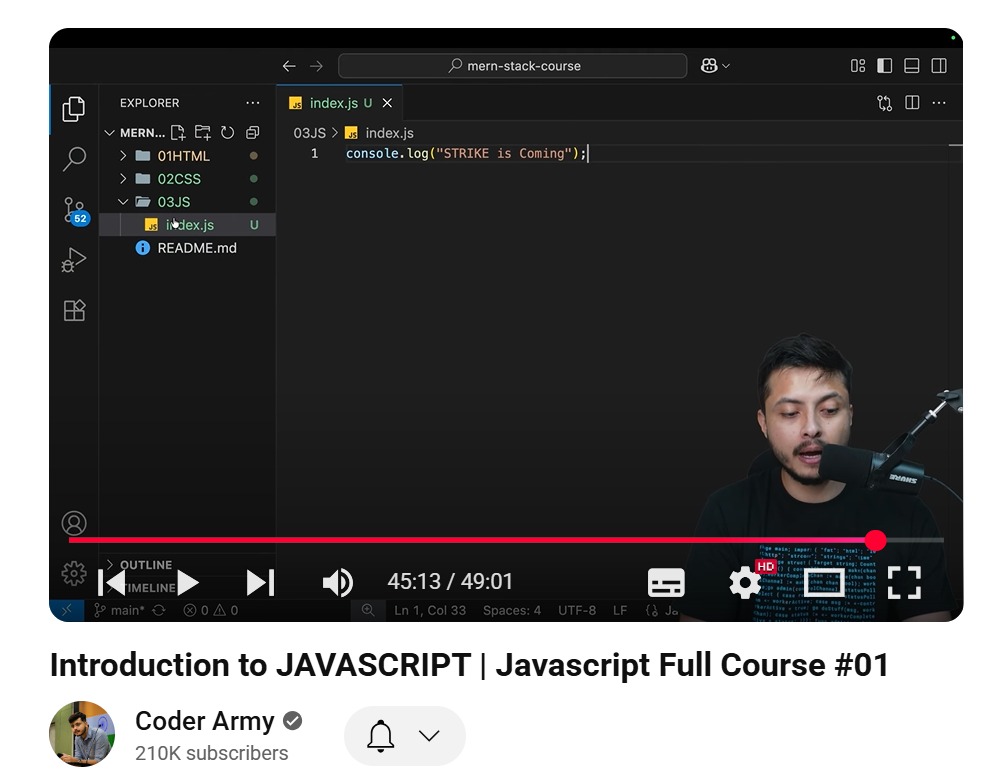Toggle the bottom panel
The height and width of the screenshot is (782, 1007).
pos(911,66)
